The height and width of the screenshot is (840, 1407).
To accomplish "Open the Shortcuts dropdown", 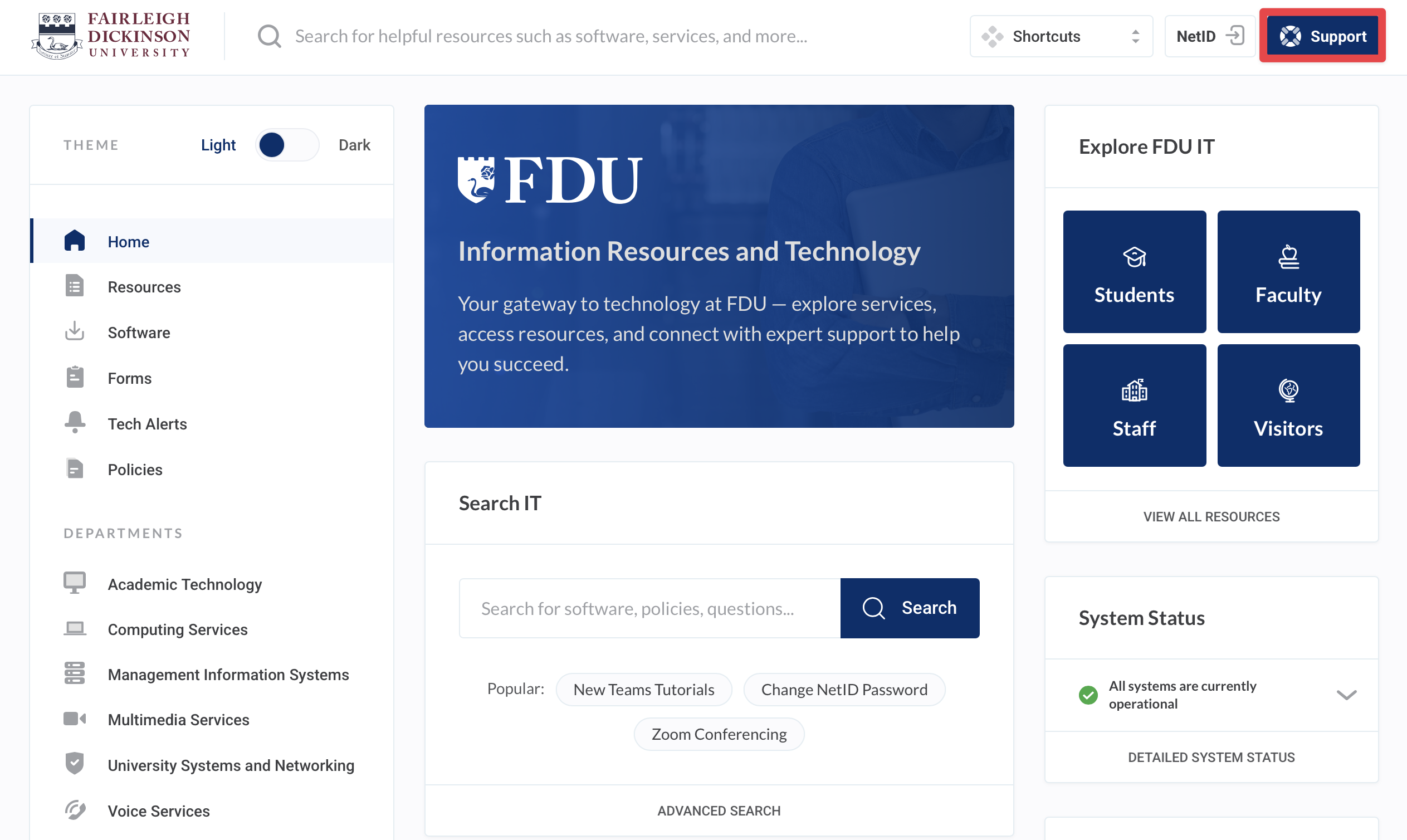I will pos(1061,36).
